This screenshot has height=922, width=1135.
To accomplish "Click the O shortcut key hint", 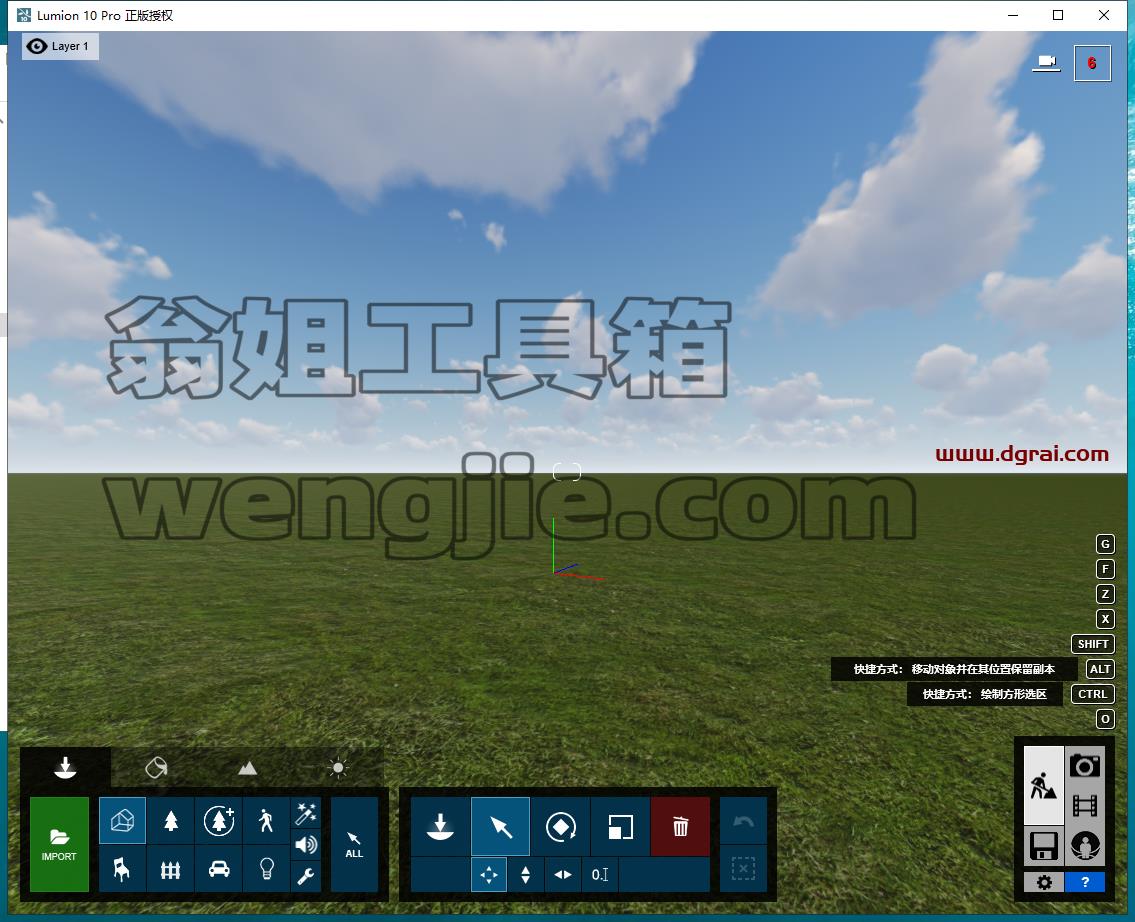I will [x=1105, y=719].
